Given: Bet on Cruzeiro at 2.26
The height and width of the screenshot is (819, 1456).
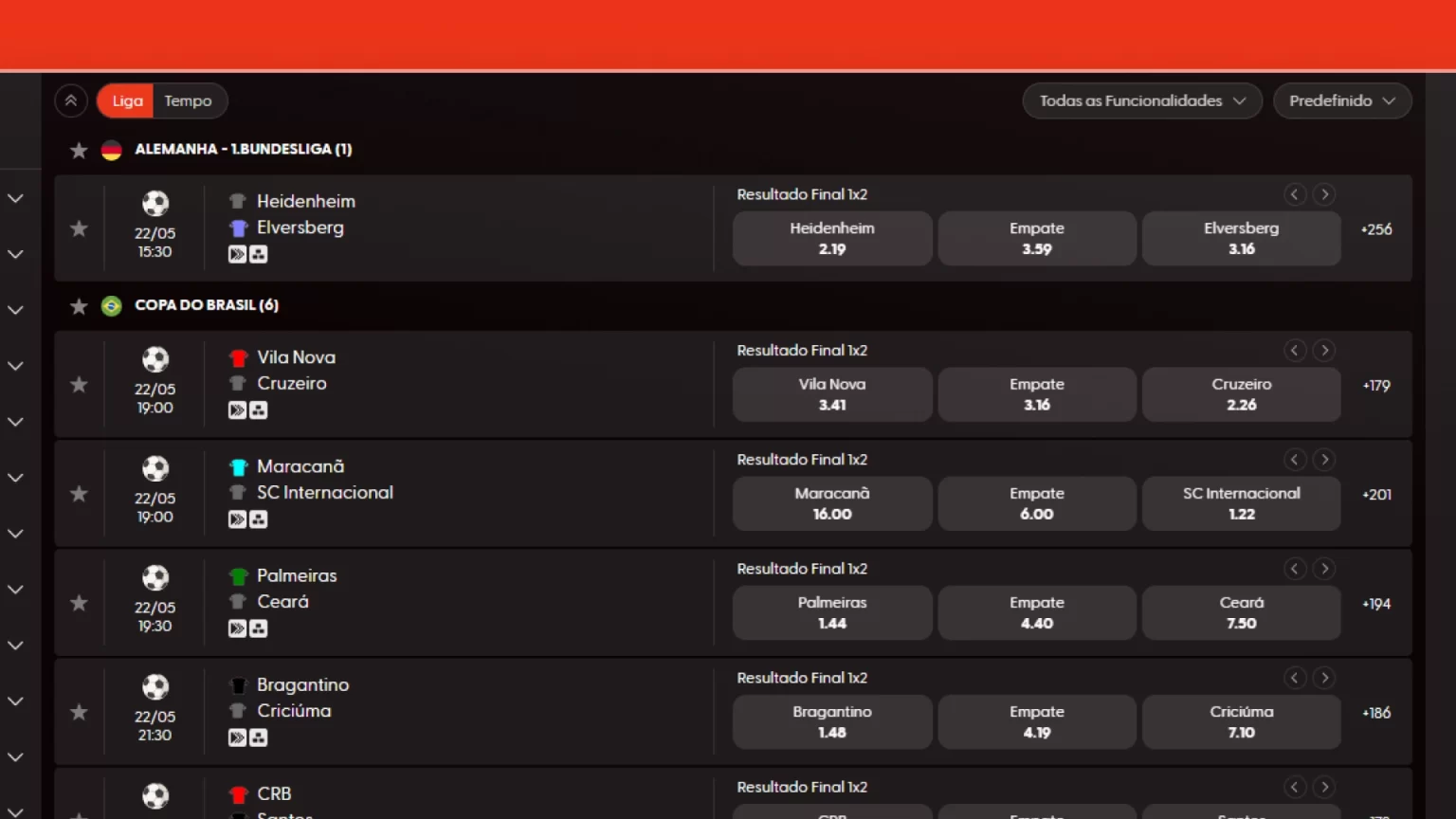Looking at the screenshot, I should [x=1242, y=394].
